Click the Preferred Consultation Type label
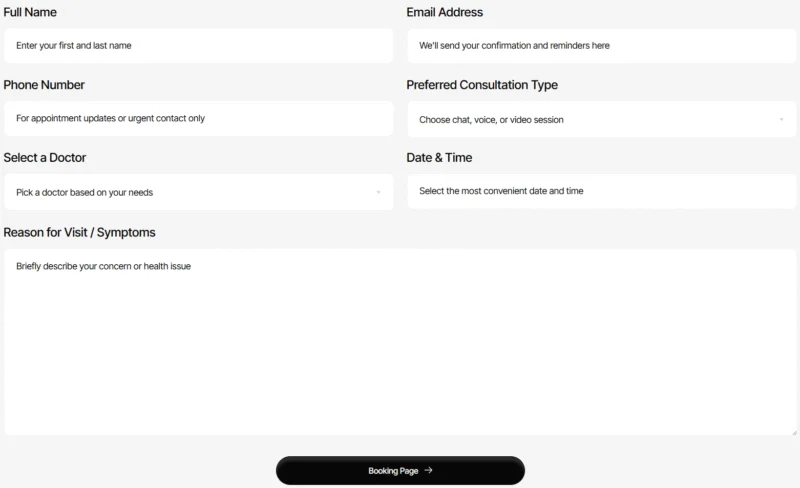Viewport: 800px width, 488px height. 482,85
